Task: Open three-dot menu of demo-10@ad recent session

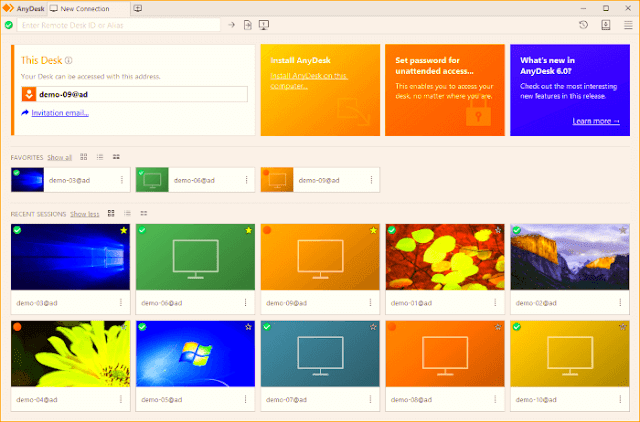Action: tap(620, 399)
